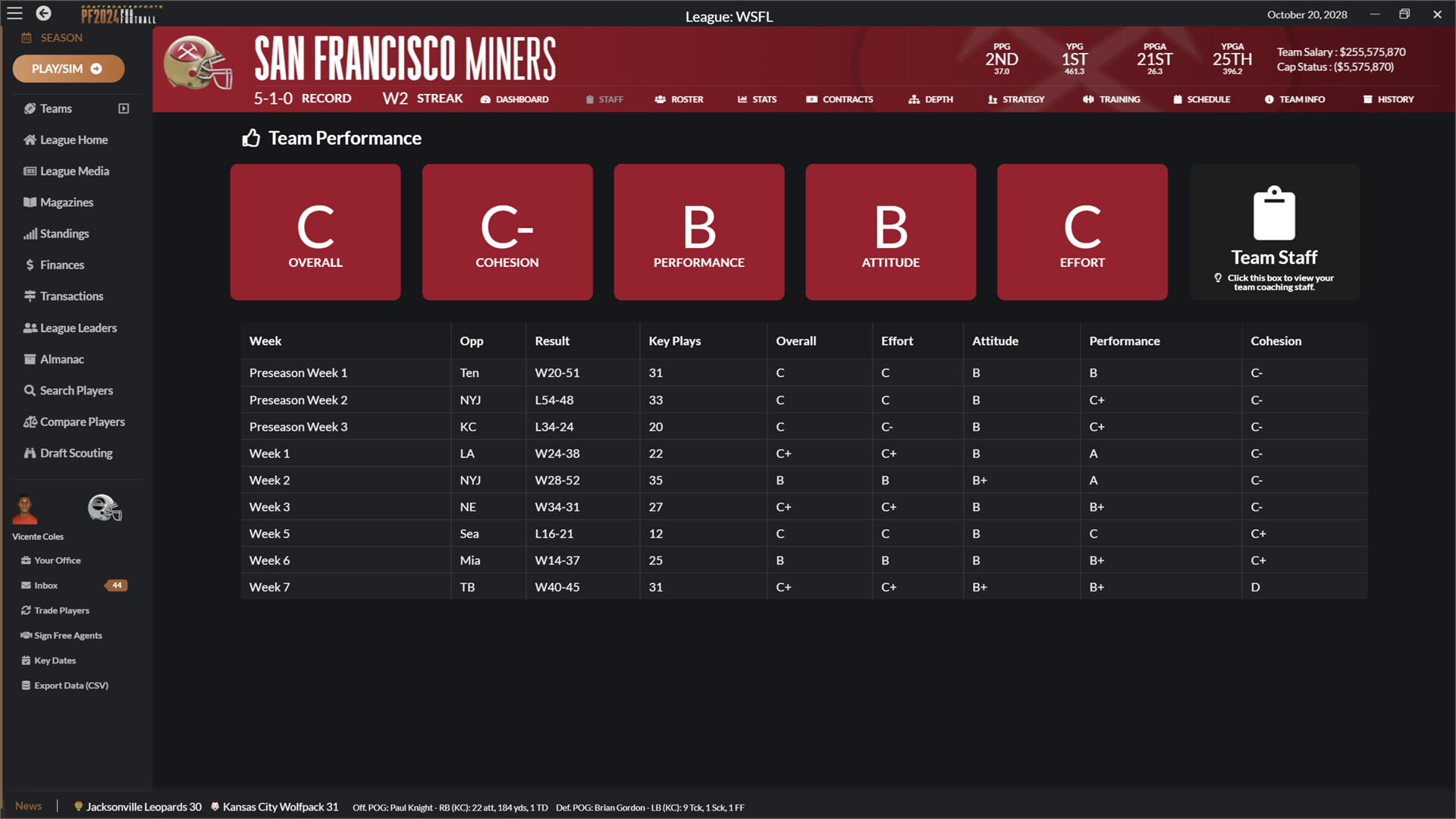Image resolution: width=1456 pixels, height=819 pixels.
Task: Click the PLAY/SIM button to simulate
Action: [x=67, y=68]
